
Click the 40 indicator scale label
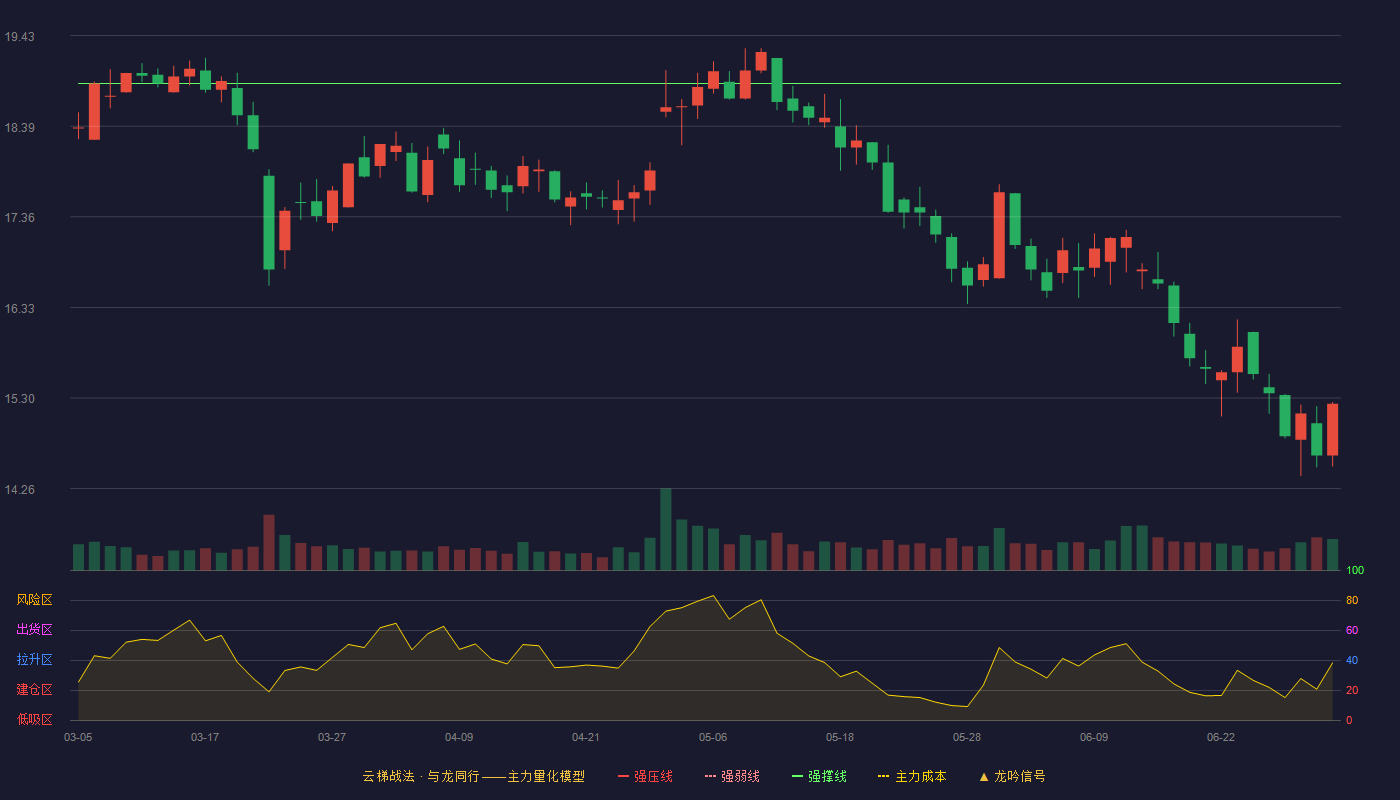coord(1352,661)
